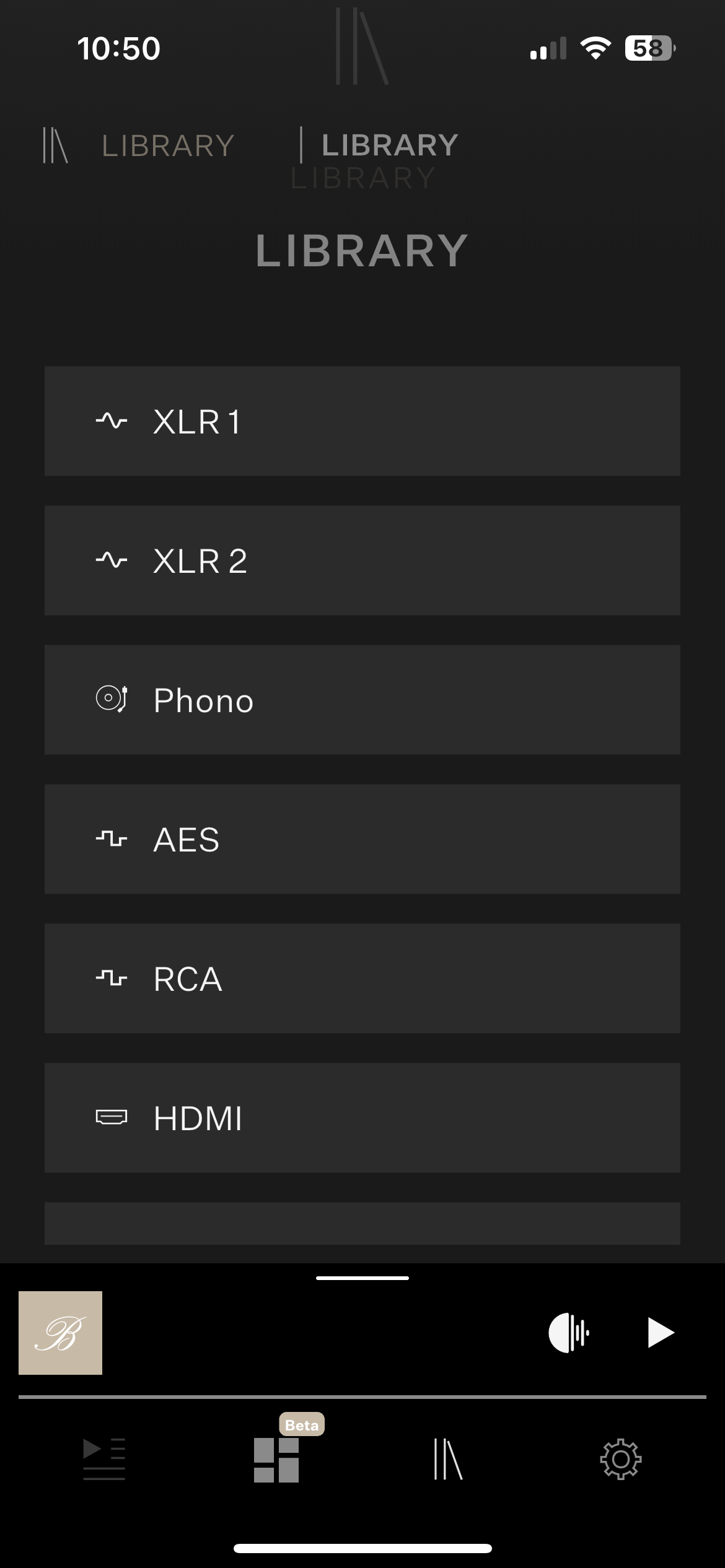Switch to the Beta dashboard tab
Viewport: 725px width, 1568px height.
(x=276, y=1460)
